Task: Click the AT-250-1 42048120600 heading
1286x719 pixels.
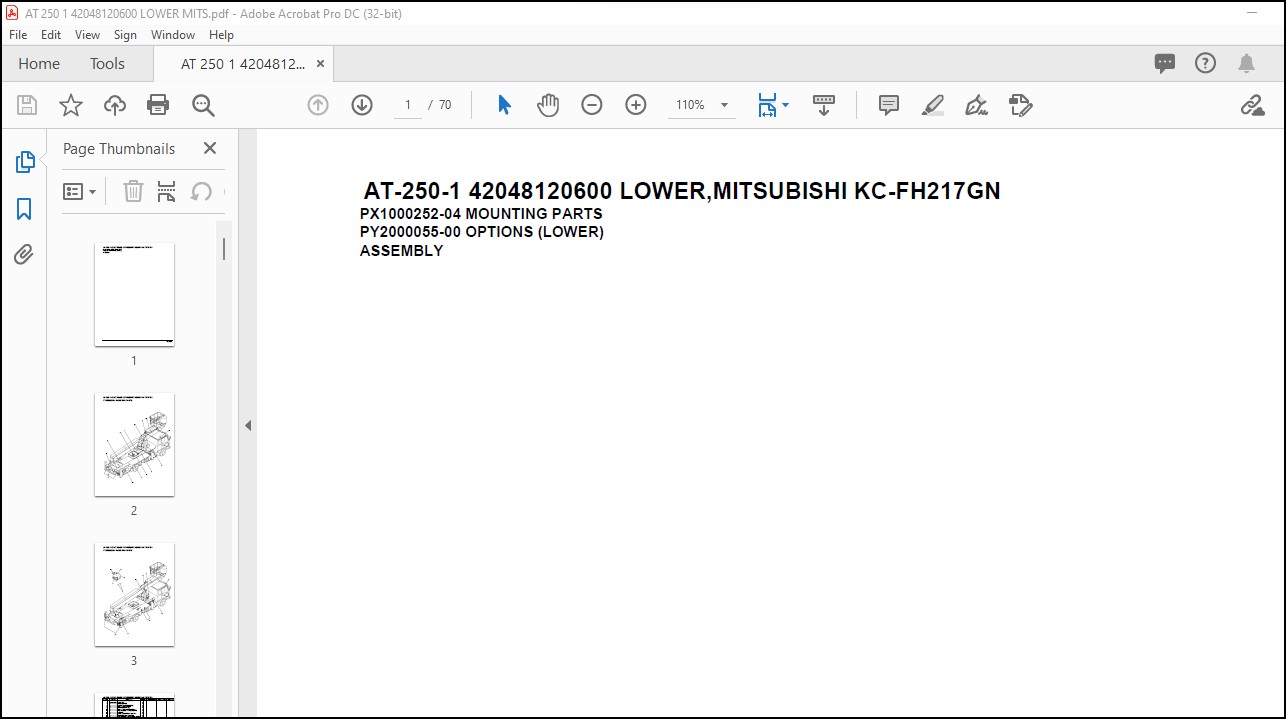Action: (682, 191)
